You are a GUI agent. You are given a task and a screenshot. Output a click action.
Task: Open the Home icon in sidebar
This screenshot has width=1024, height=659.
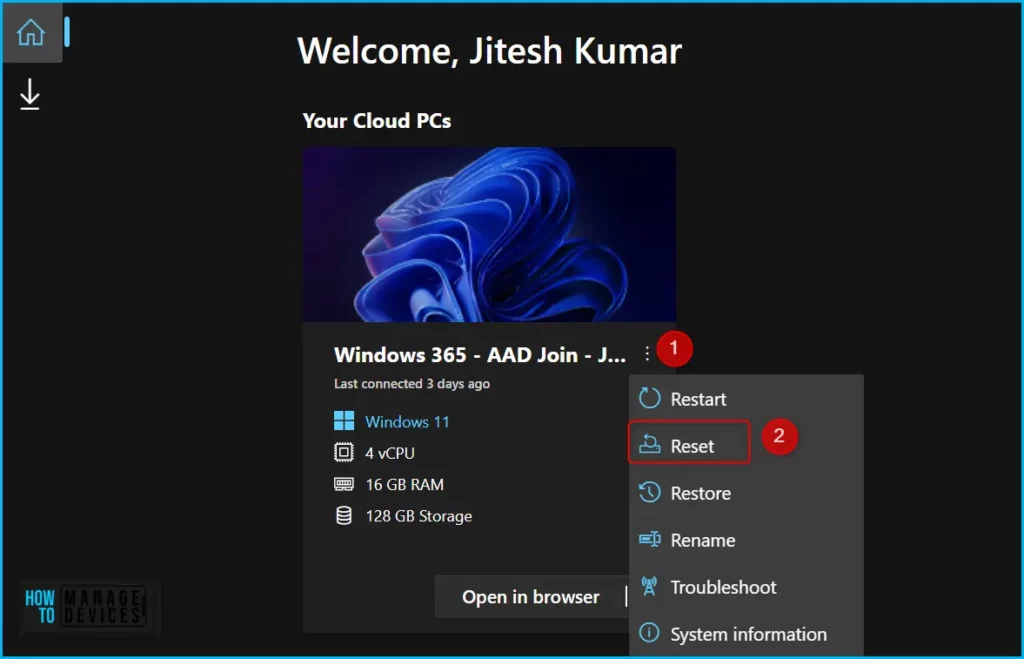(31, 32)
